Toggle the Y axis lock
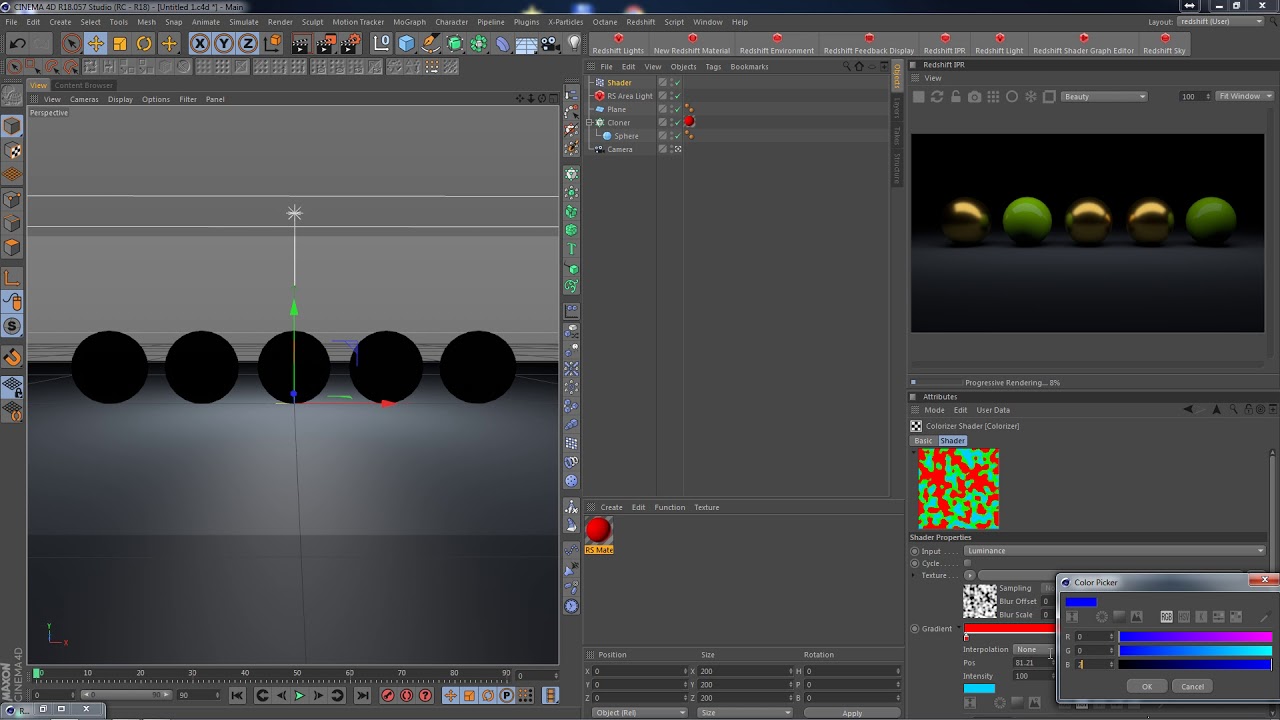 coord(224,43)
